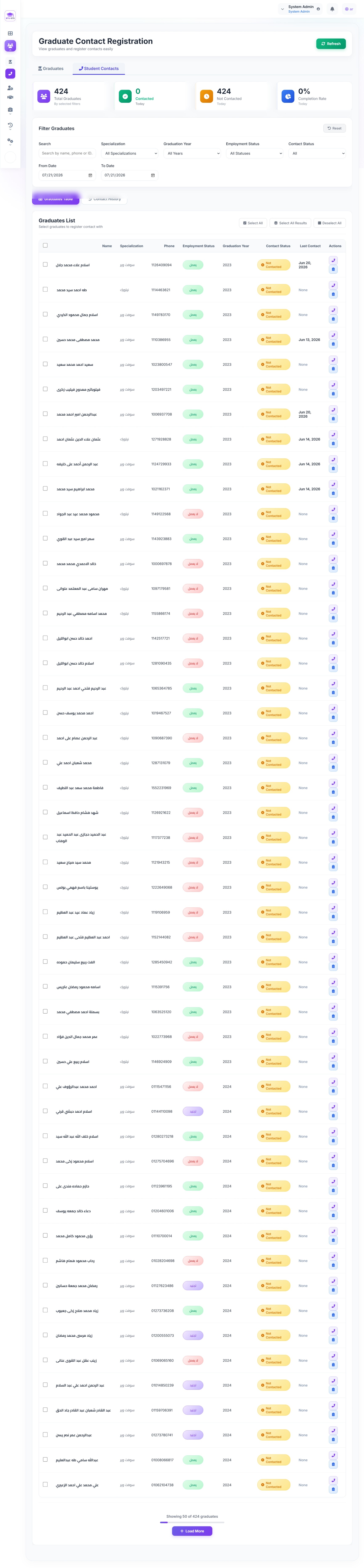Image resolution: width=364 pixels, height=1568 pixels.
Task: Expand the All Specializations dropdown
Action: coord(130,153)
